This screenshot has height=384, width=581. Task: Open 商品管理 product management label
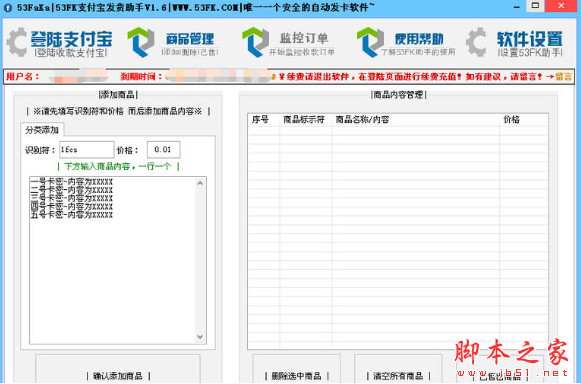(190, 39)
